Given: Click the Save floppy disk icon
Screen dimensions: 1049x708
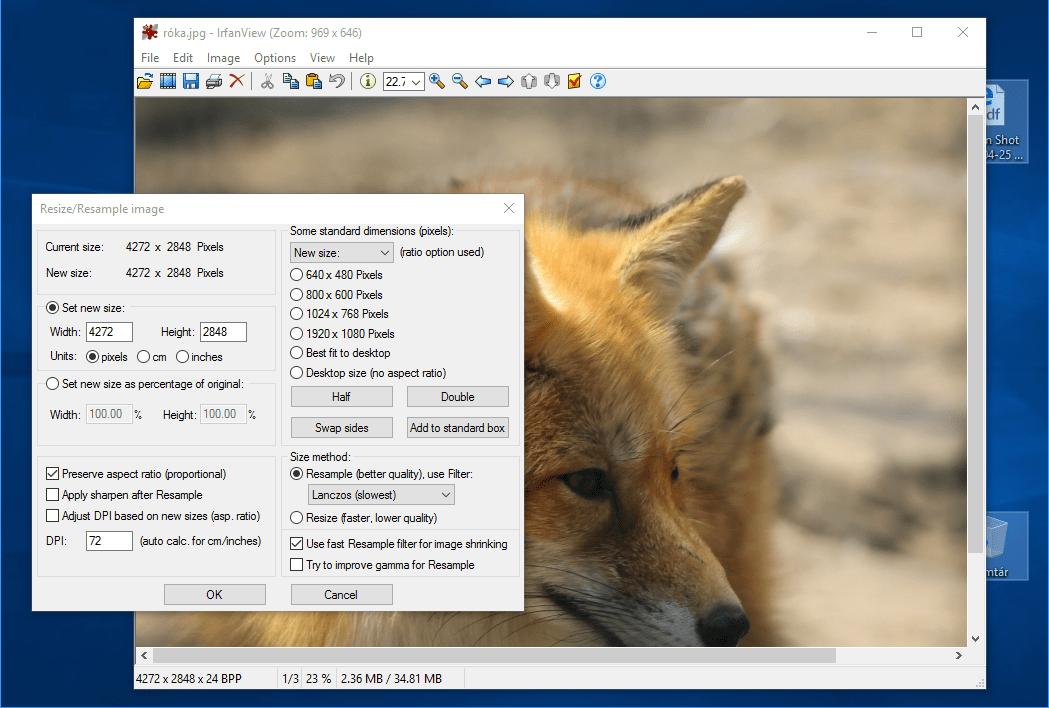Looking at the screenshot, I should point(191,82).
